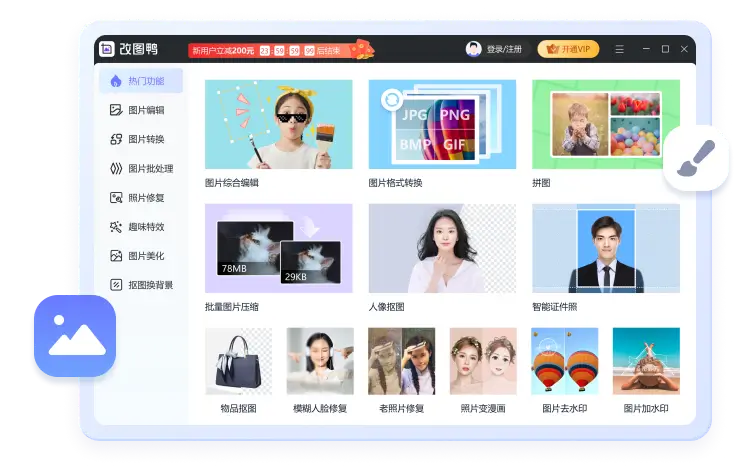The image size is (756, 469).
Task: Maximize the 改图鸭 window
Action: [665, 49]
